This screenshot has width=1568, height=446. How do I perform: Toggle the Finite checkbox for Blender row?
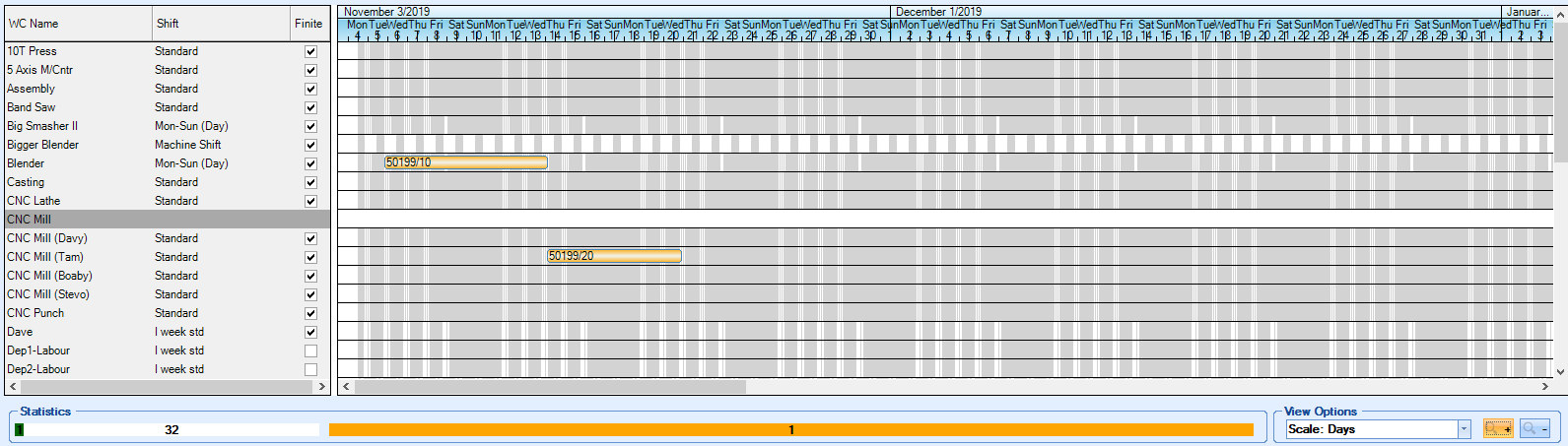click(x=310, y=163)
